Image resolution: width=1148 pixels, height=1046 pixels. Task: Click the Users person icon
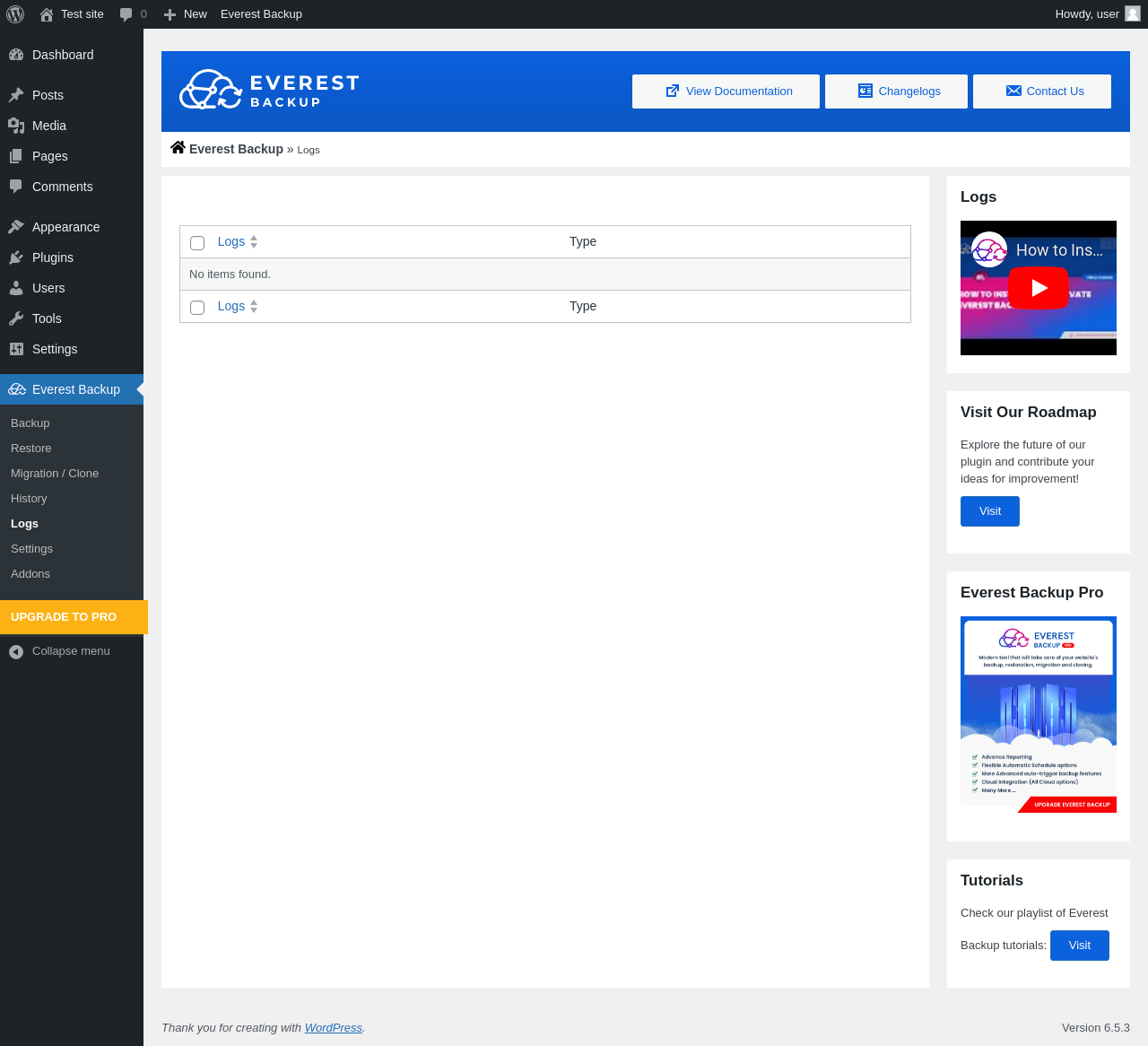pos(16,288)
